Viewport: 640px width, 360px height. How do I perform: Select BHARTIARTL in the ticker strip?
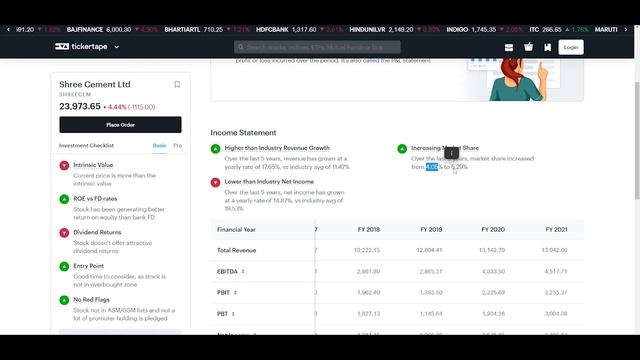(x=182, y=30)
